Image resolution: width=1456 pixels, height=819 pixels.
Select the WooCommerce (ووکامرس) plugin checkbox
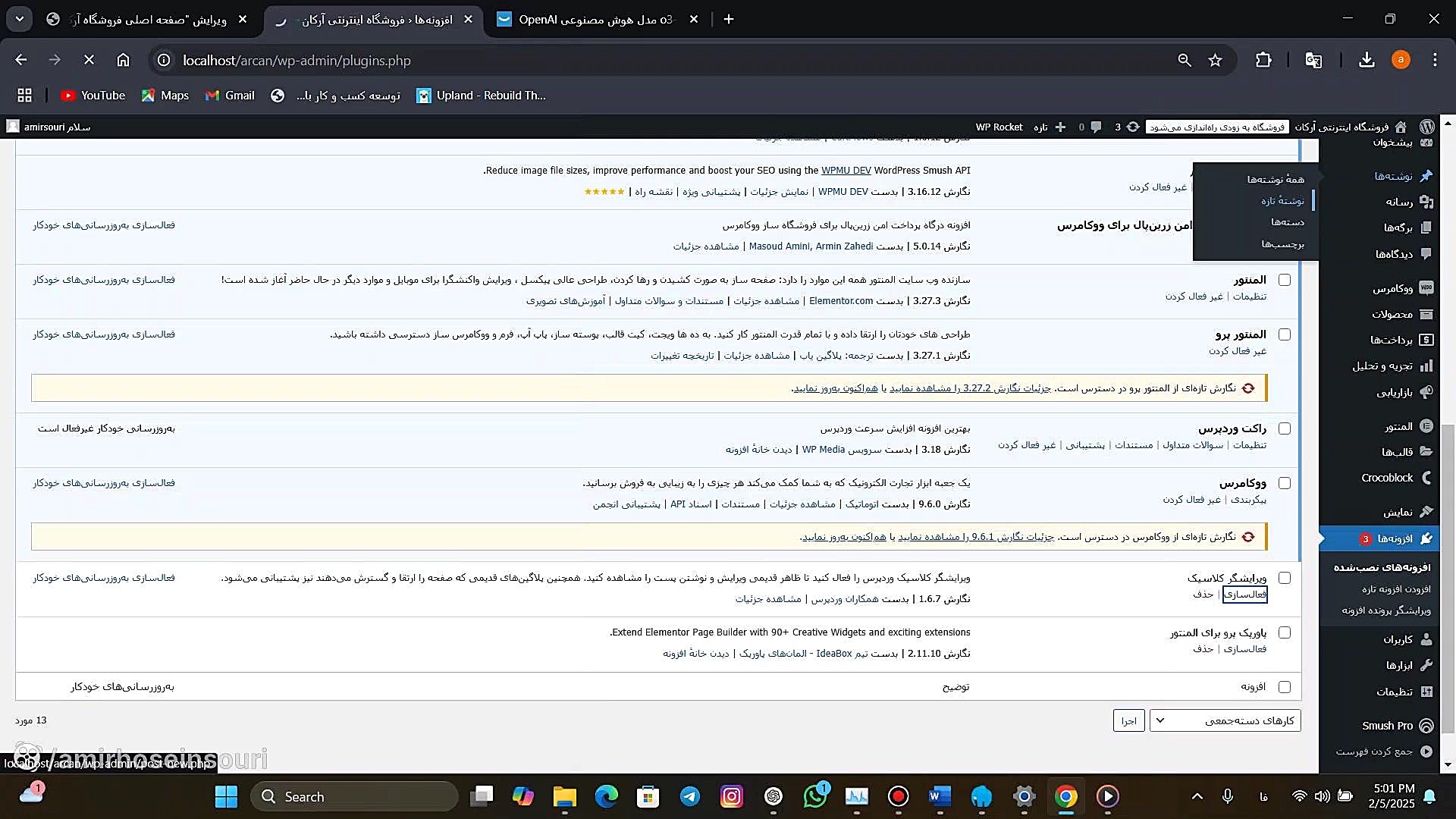(x=1285, y=483)
